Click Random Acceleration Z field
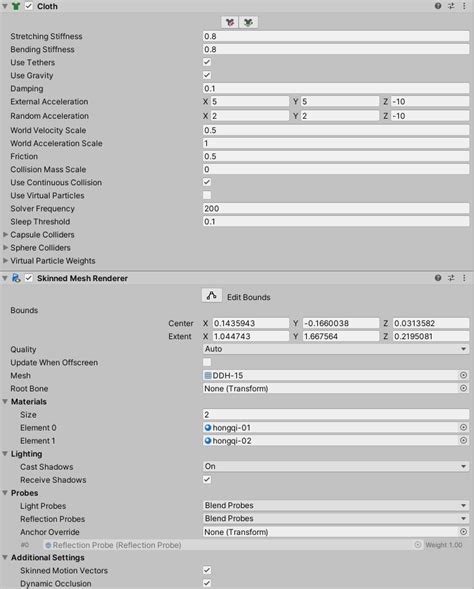Screen dimensions: 474x589 click(x=430, y=116)
